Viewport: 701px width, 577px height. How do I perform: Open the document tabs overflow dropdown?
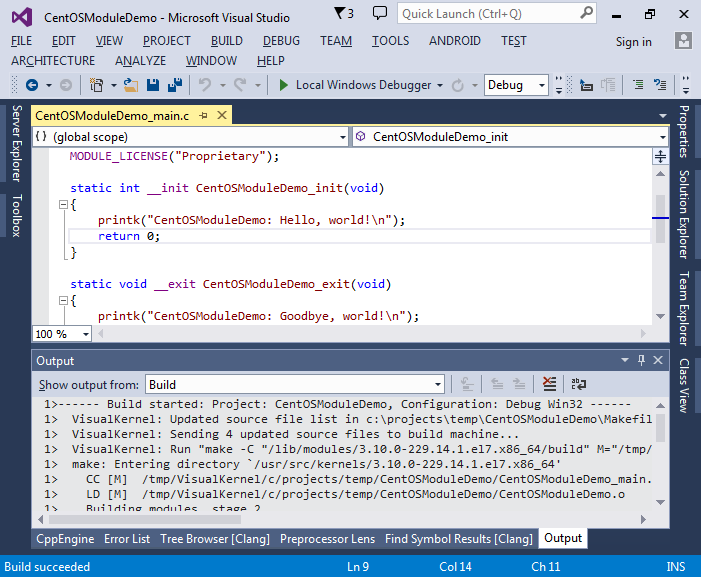663,116
